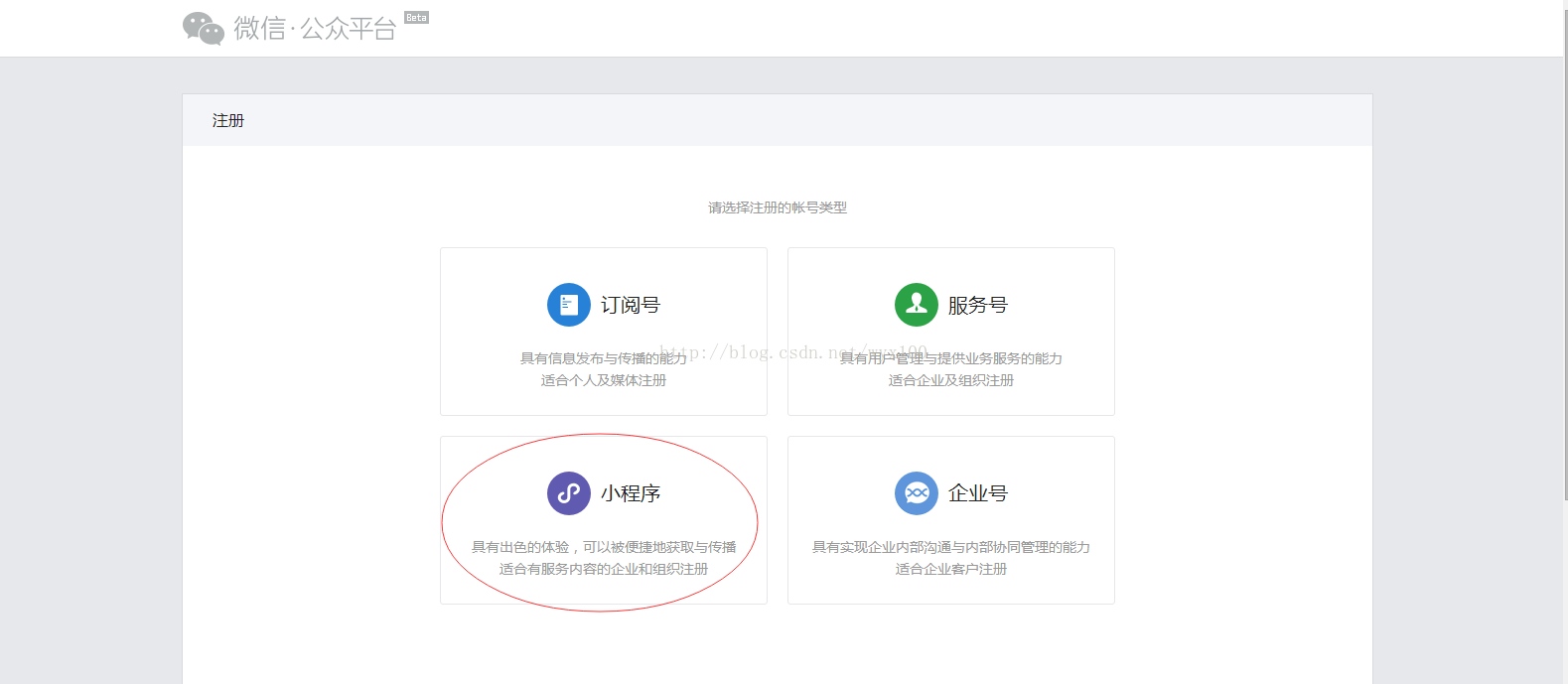Select the 订阅号 account type heading
This screenshot has height=684, width=1568.
pos(631,305)
